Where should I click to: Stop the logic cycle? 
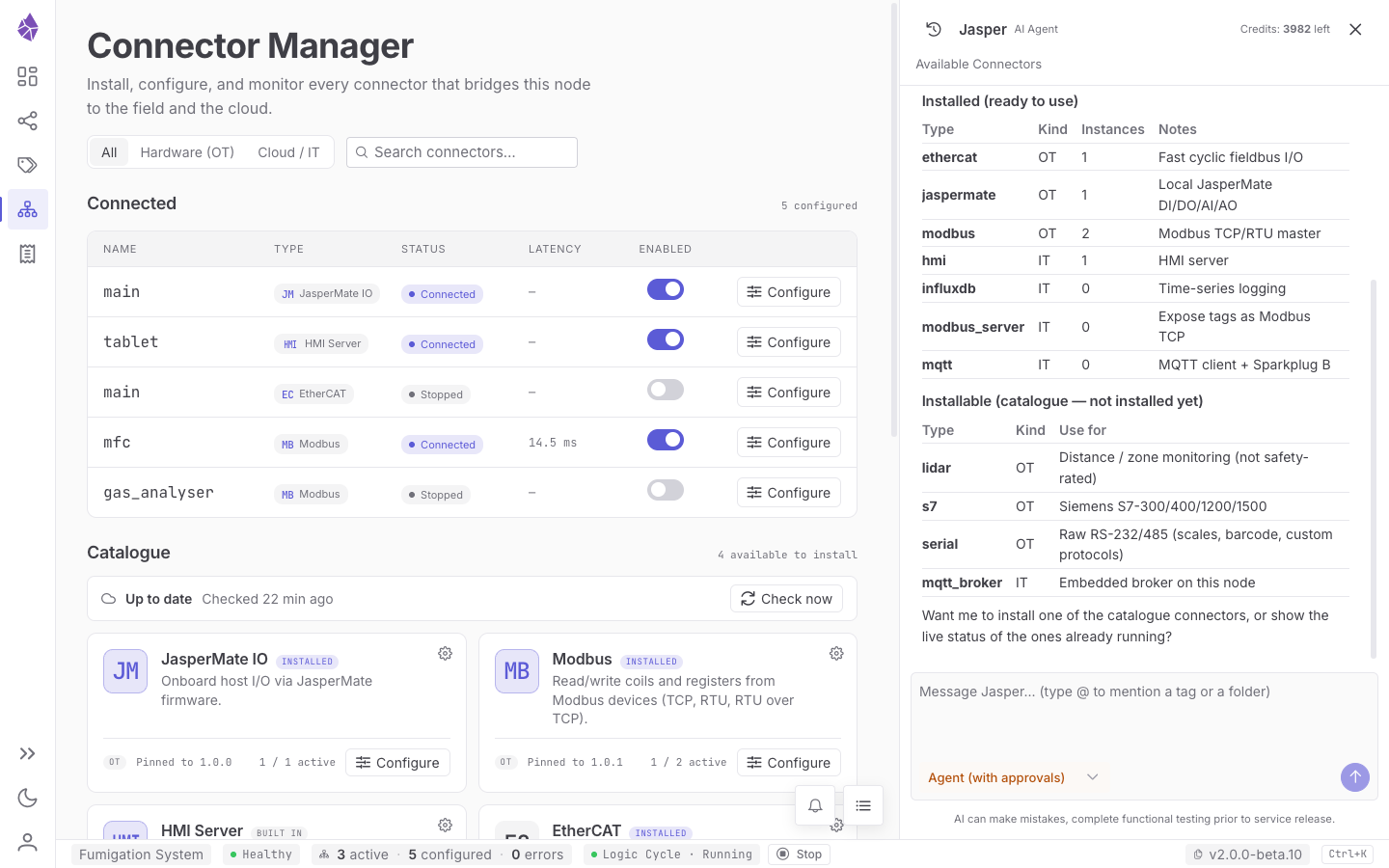(800, 854)
